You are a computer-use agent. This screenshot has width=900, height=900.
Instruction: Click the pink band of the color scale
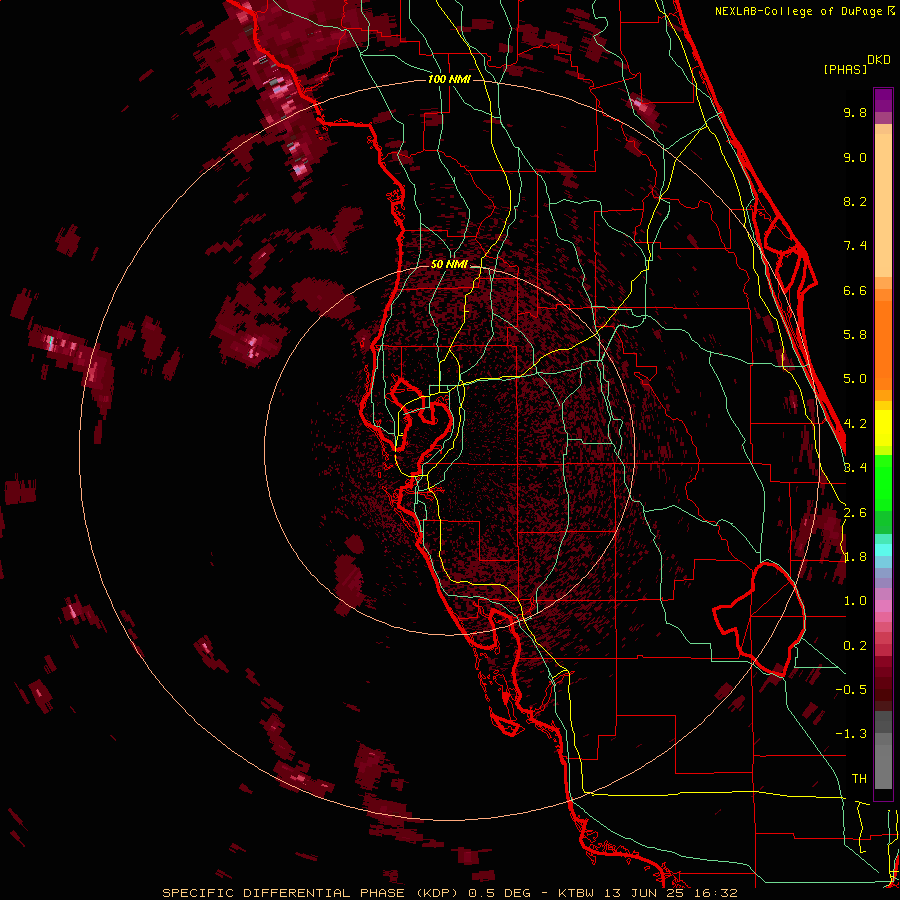(883, 606)
